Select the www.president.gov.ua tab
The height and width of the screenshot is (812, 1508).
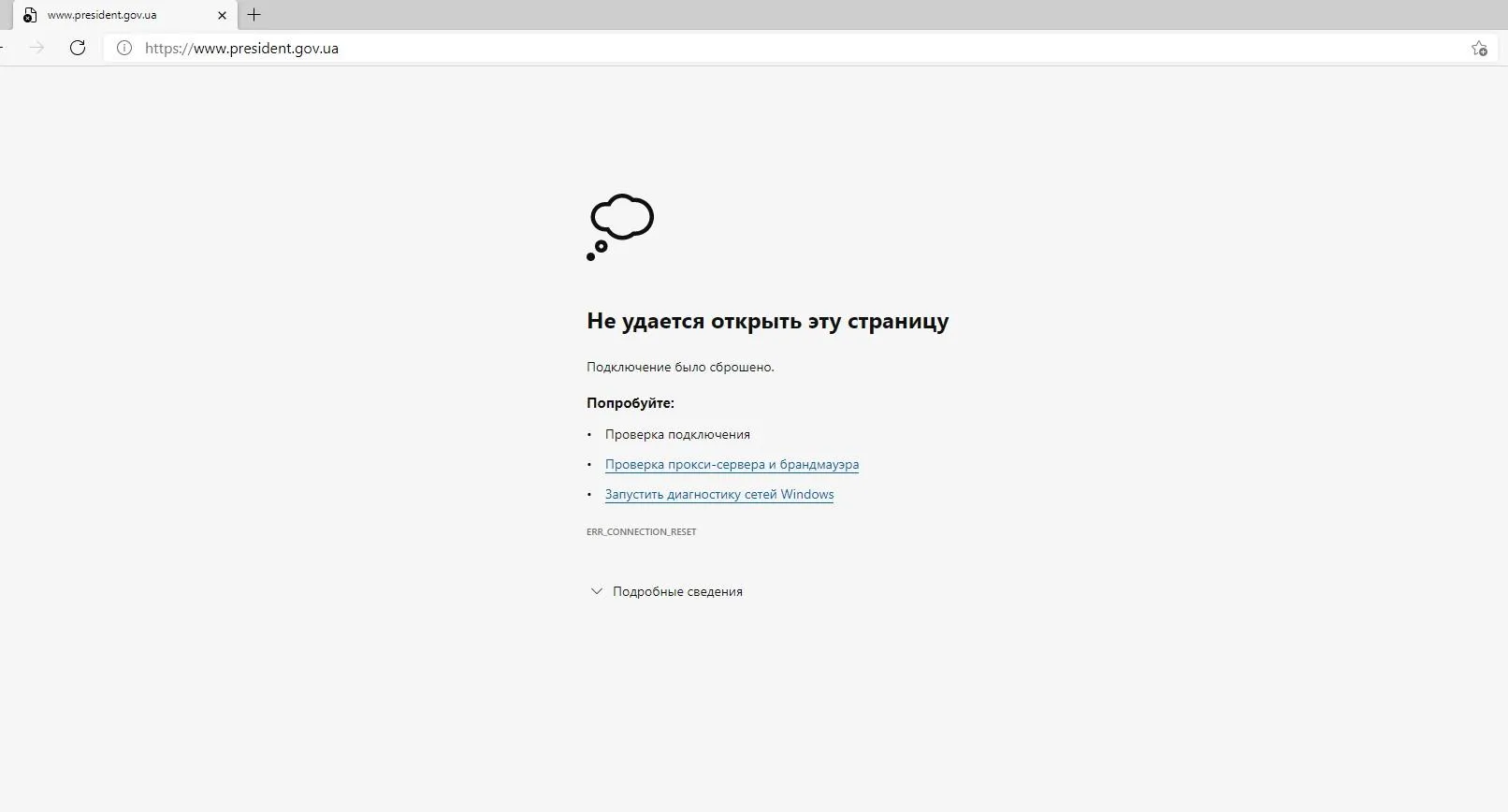[124, 15]
